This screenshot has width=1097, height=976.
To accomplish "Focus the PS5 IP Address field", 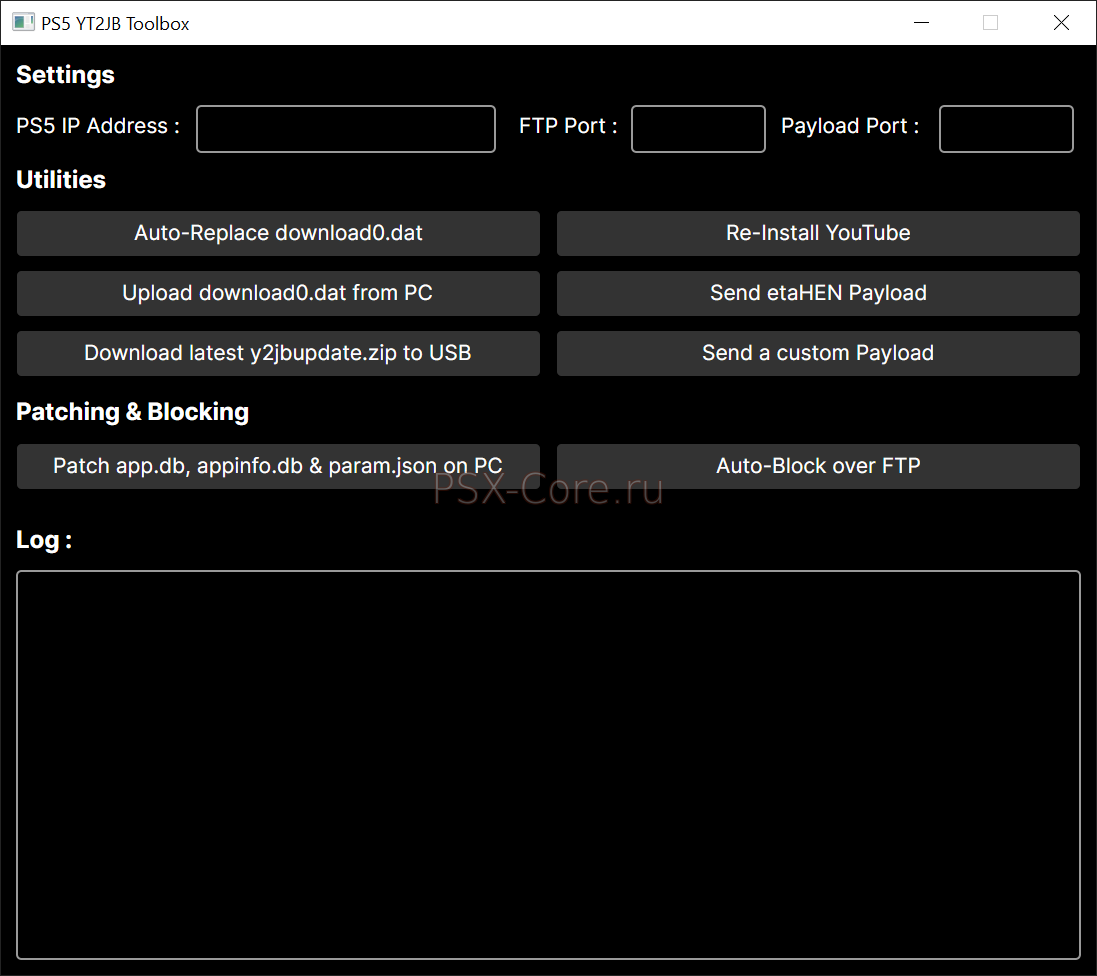I will pos(345,129).
